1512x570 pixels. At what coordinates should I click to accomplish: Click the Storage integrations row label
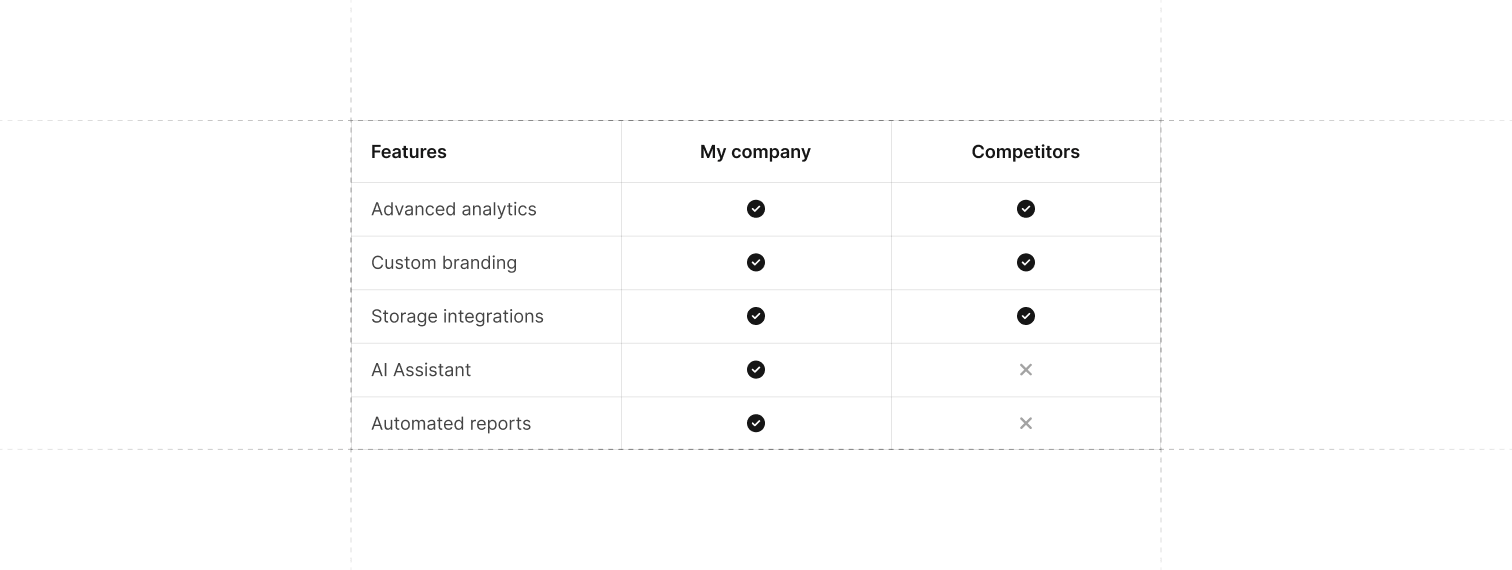click(457, 317)
